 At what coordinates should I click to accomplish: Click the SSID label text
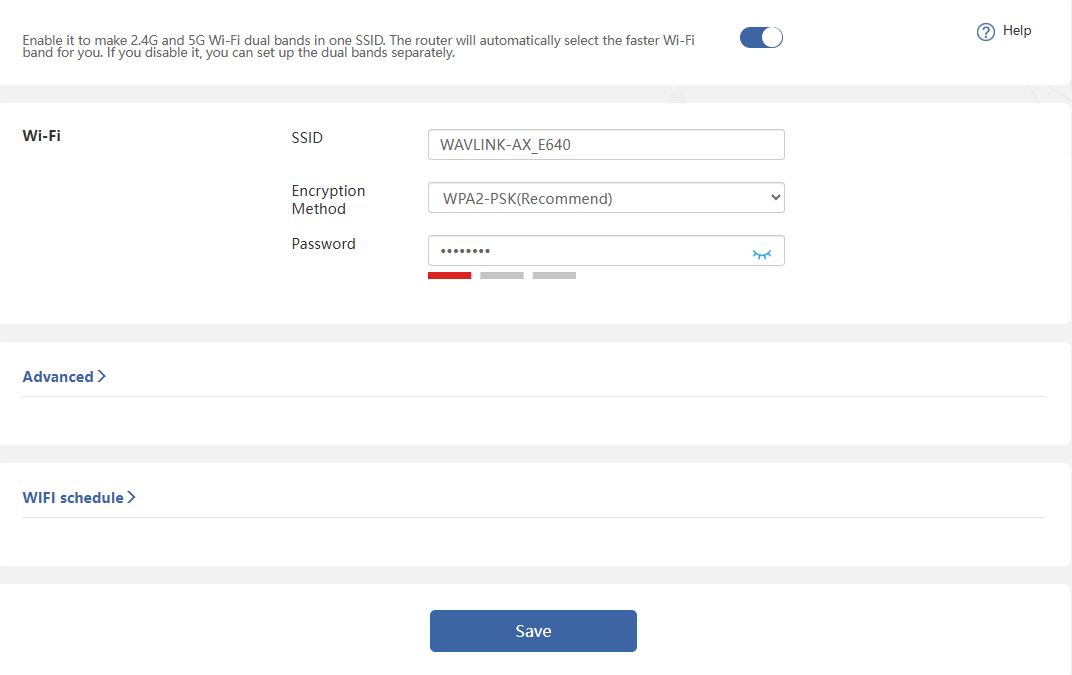(x=307, y=138)
